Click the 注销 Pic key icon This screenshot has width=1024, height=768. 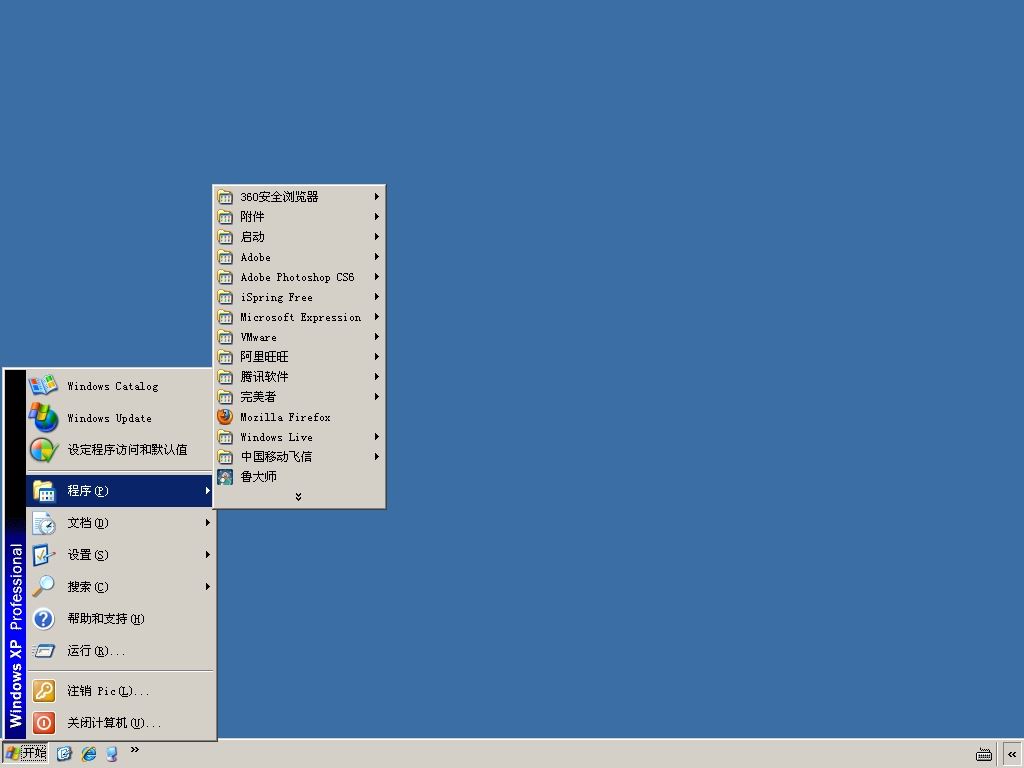(x=44, y=690)
